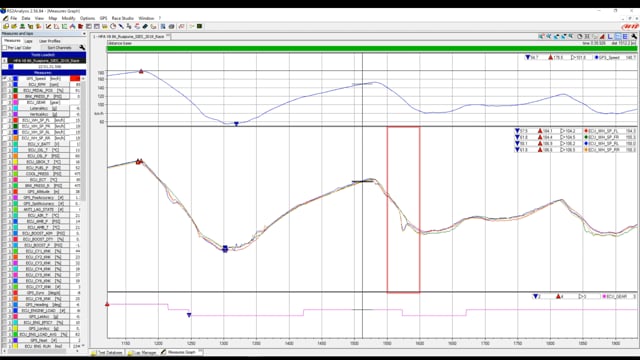Click the black wrench icon in graph toolbar
The width and height of the screenshot is (640, 360).
point(634,37)
